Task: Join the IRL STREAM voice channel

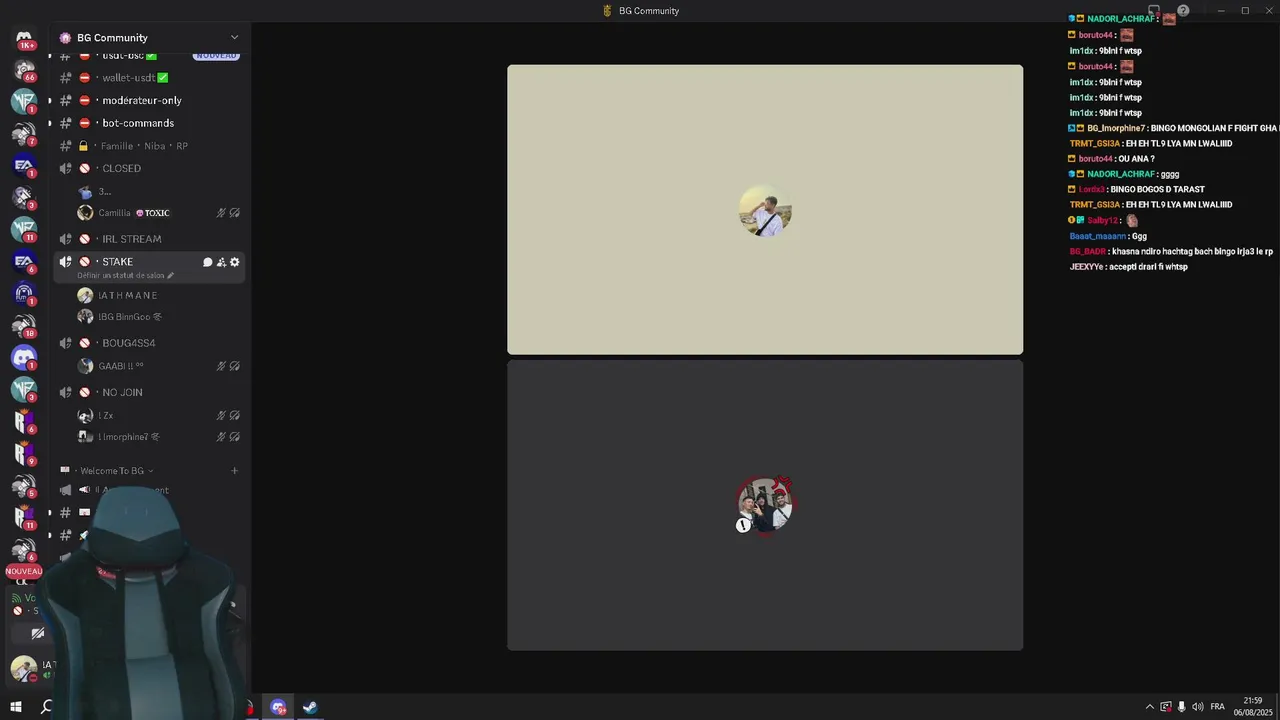Action: tap(150, 239)
